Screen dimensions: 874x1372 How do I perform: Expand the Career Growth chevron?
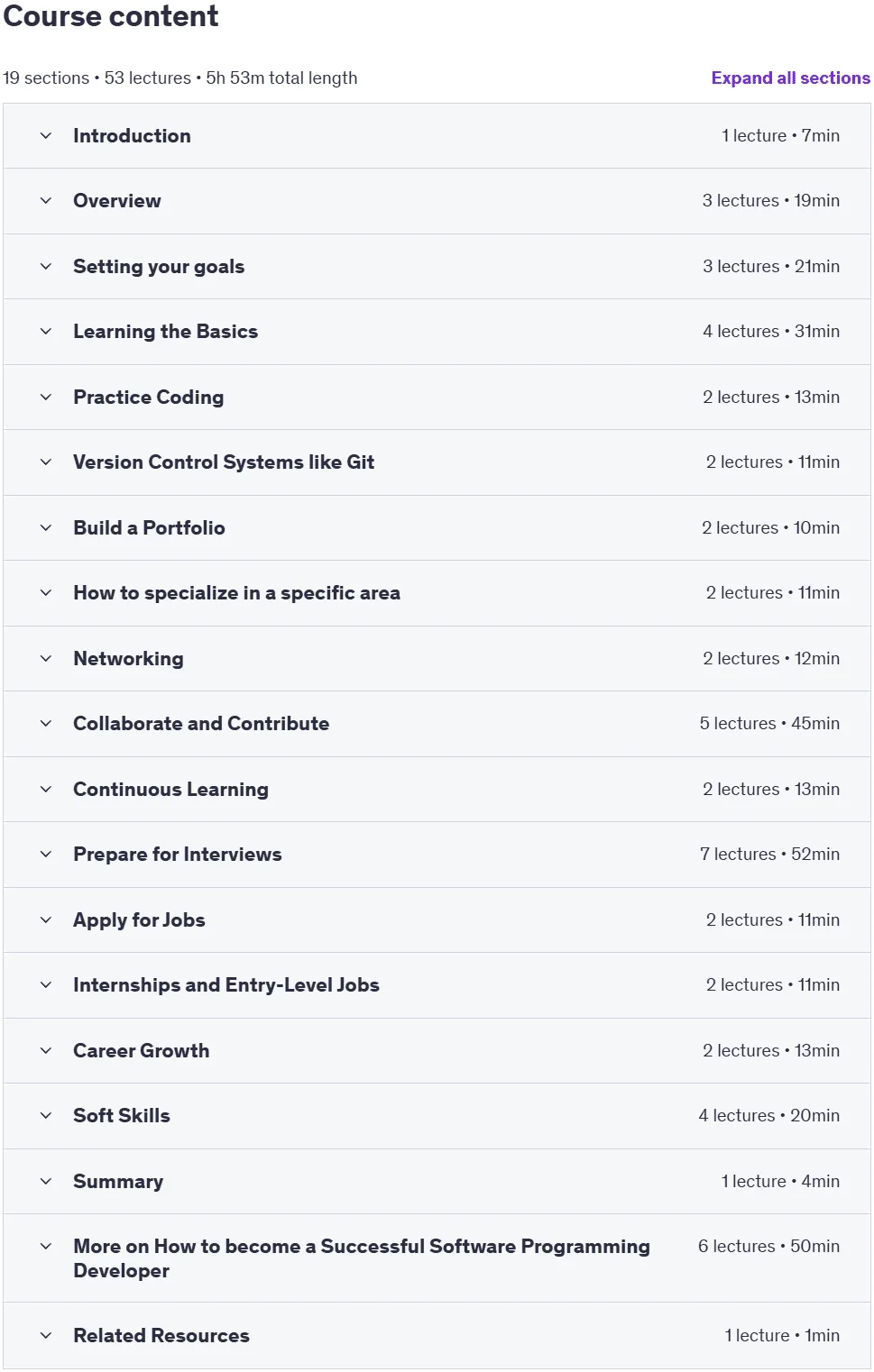pyautogui.click(x=46, y=1051)
